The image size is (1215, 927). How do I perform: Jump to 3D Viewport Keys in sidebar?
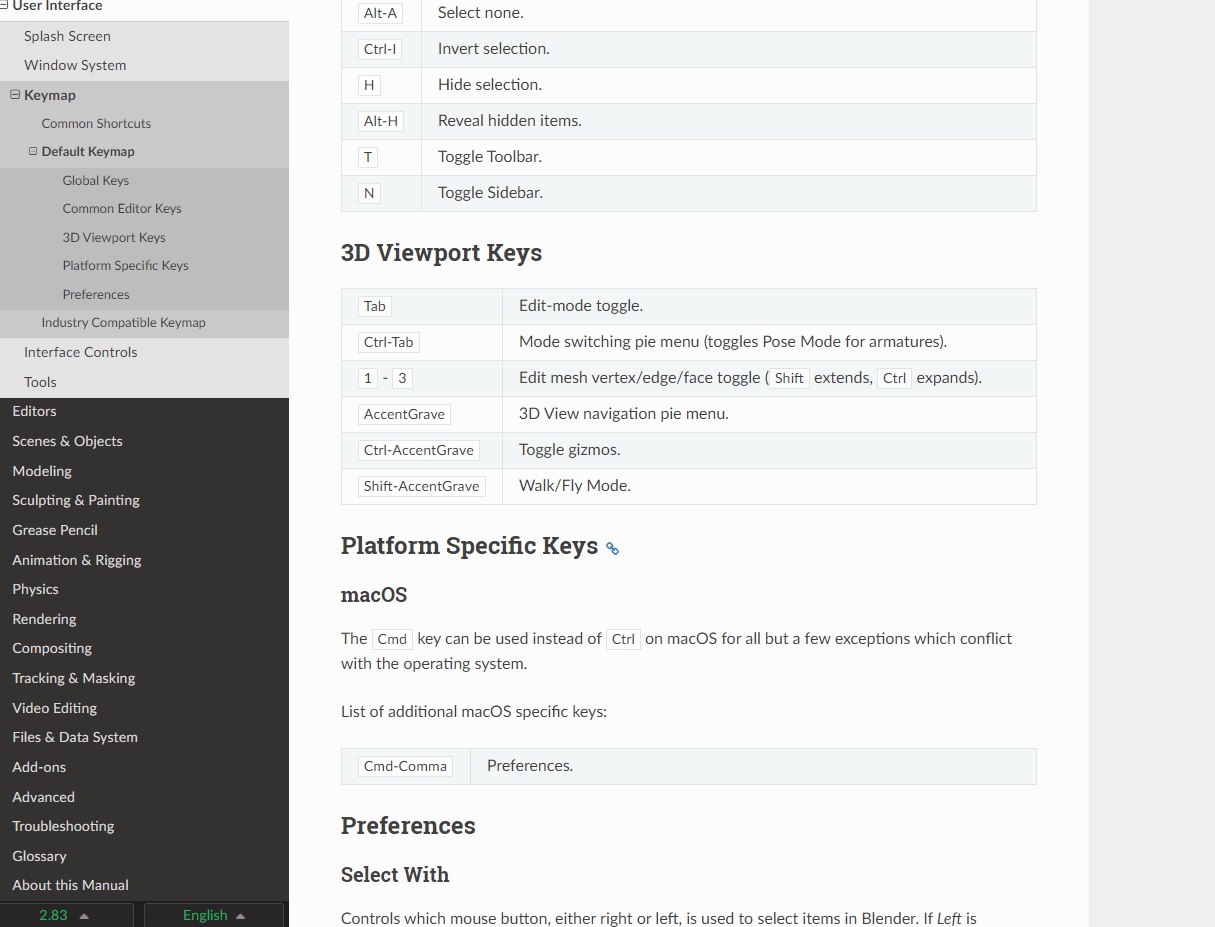click(x=114, y=238)
